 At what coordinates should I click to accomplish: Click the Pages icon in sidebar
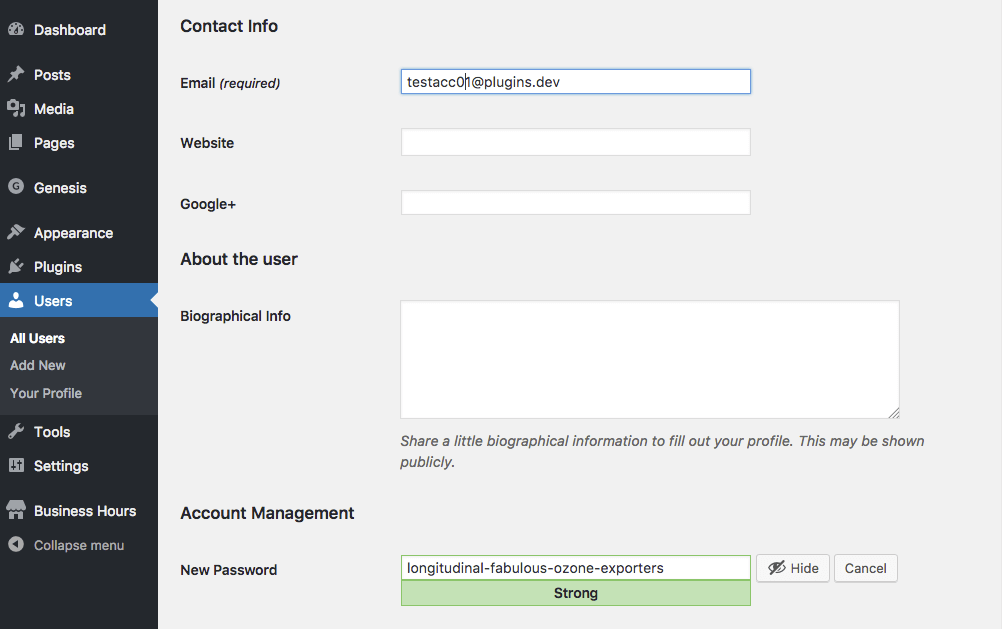click(x=16, y=143)
